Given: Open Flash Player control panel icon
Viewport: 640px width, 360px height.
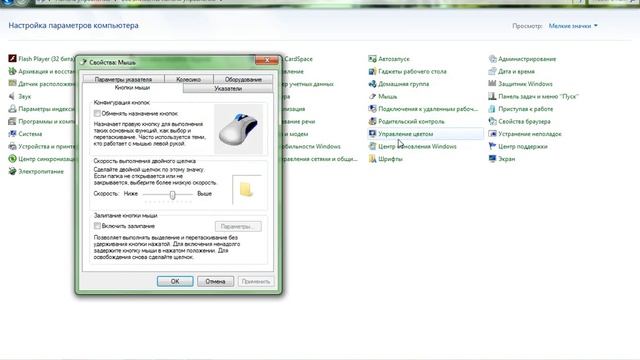Looking at the screenshot, I should coord(12,59).
